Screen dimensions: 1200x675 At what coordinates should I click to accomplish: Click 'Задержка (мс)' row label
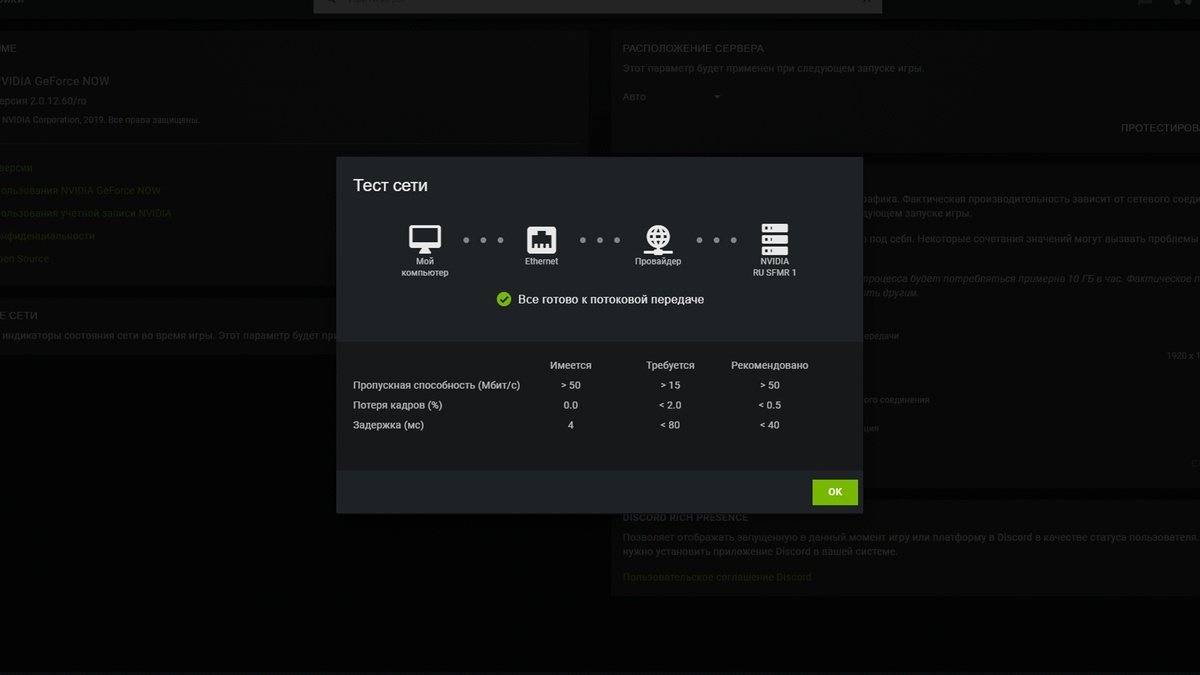point(388,425)
